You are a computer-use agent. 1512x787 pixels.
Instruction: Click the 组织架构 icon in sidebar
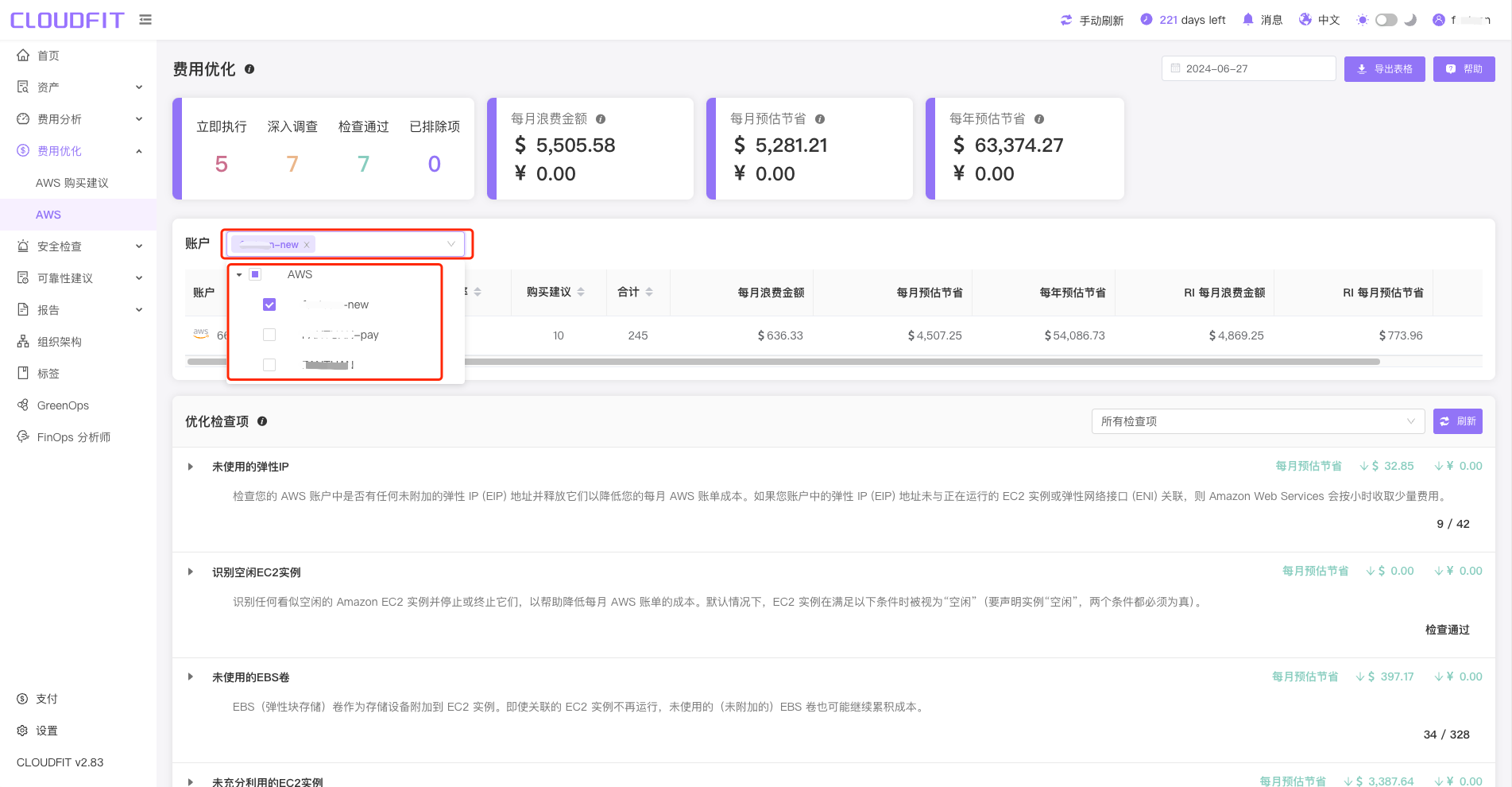(x=23, y=341)
